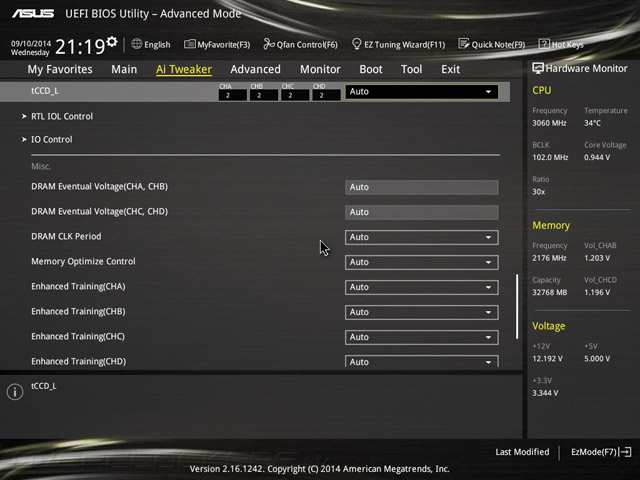Click the CHB value box for tCCD_L

tap(264, 95)
